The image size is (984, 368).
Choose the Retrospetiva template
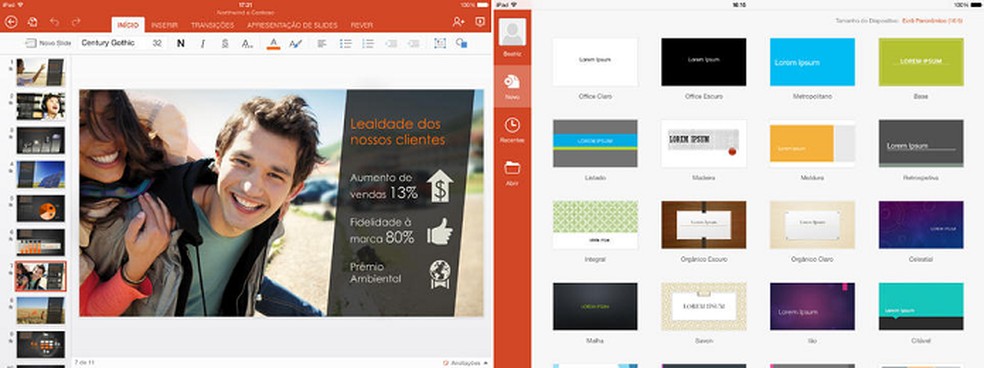[921, 143]
